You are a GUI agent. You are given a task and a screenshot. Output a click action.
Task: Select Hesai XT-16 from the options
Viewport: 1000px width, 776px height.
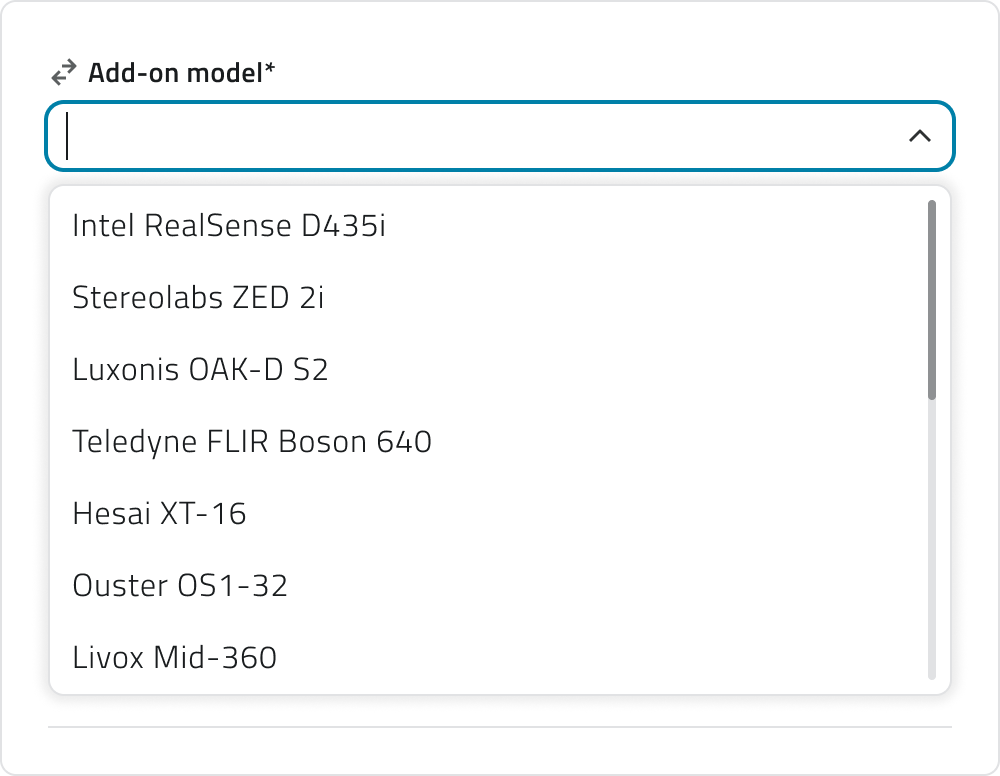160,513
